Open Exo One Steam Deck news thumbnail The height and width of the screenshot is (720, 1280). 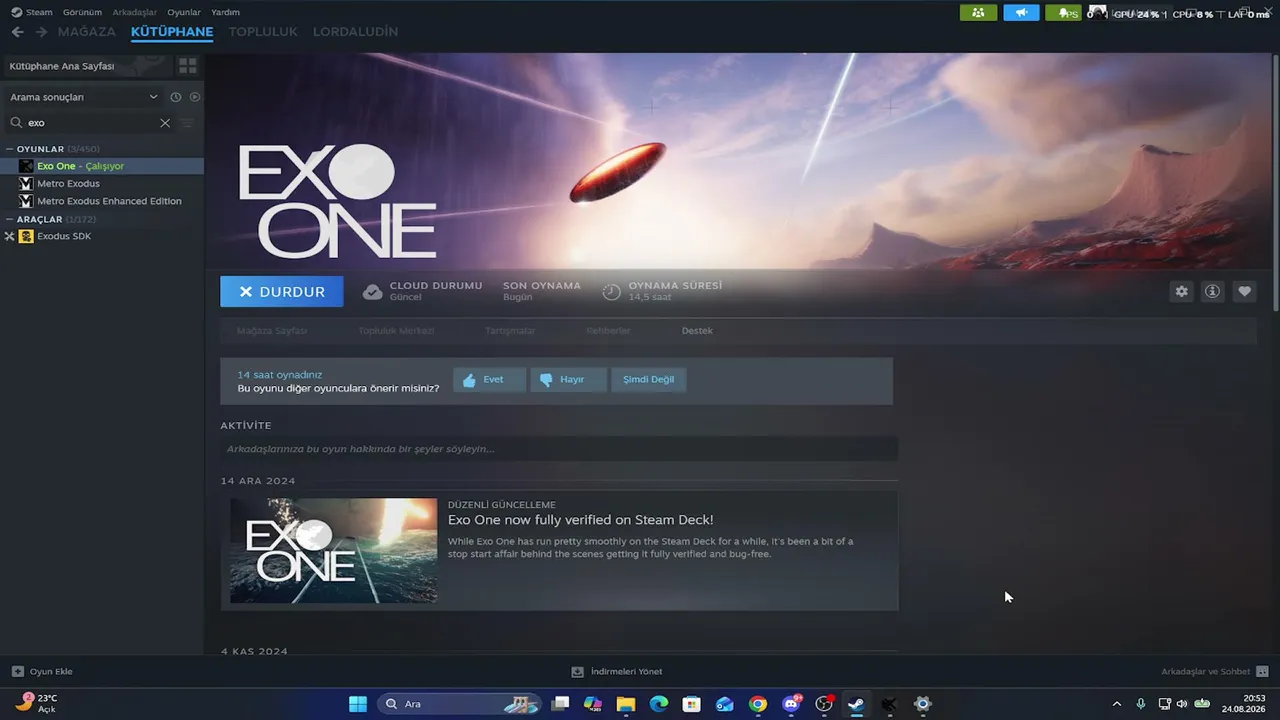coord(333,551)
